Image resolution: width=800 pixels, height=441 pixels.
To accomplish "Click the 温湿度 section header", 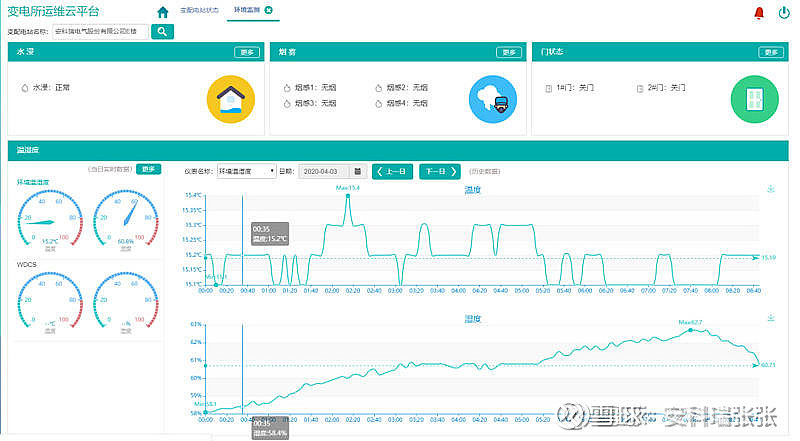I will click(398, 151).
